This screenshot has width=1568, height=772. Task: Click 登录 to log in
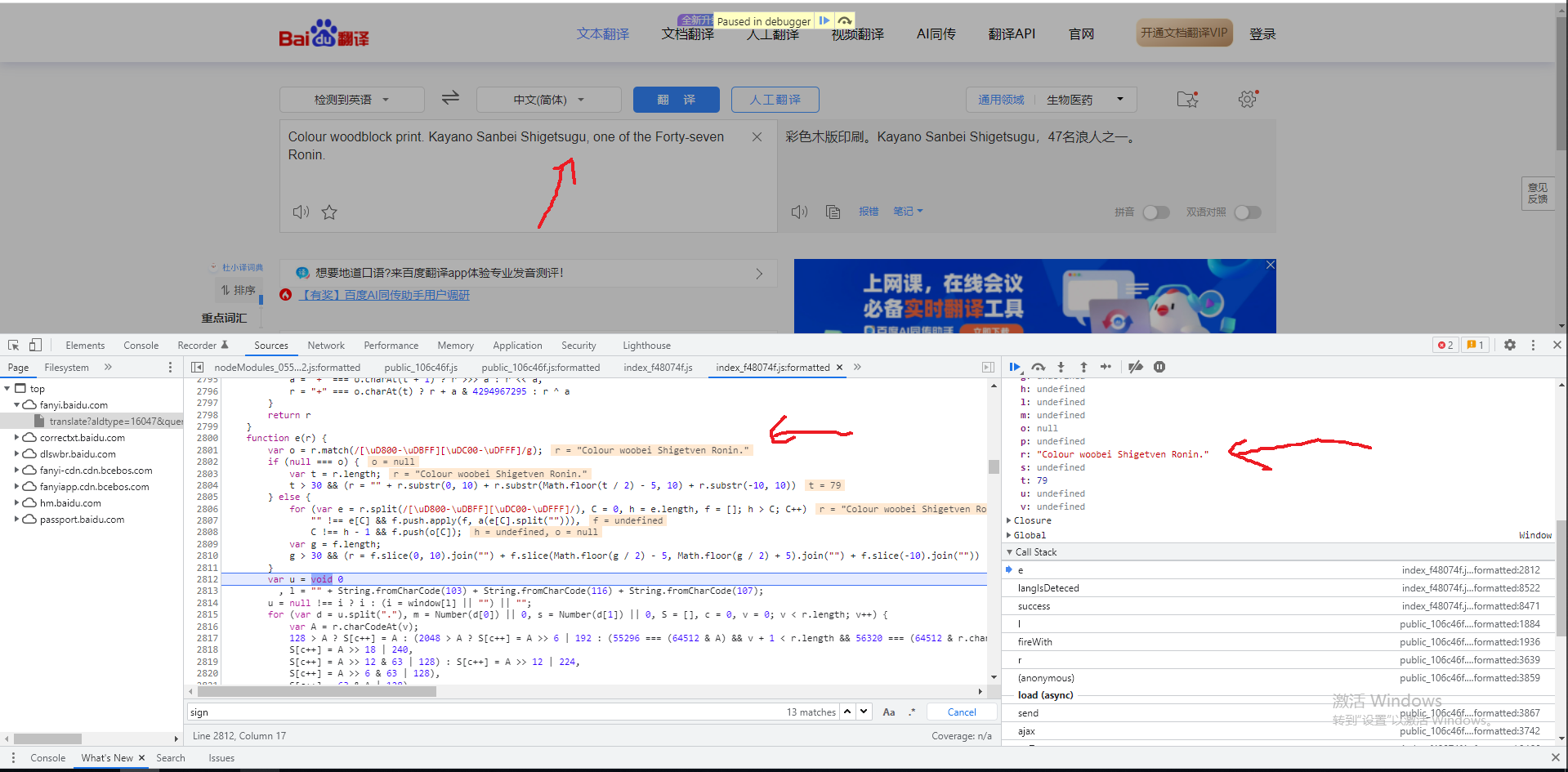1262,34
